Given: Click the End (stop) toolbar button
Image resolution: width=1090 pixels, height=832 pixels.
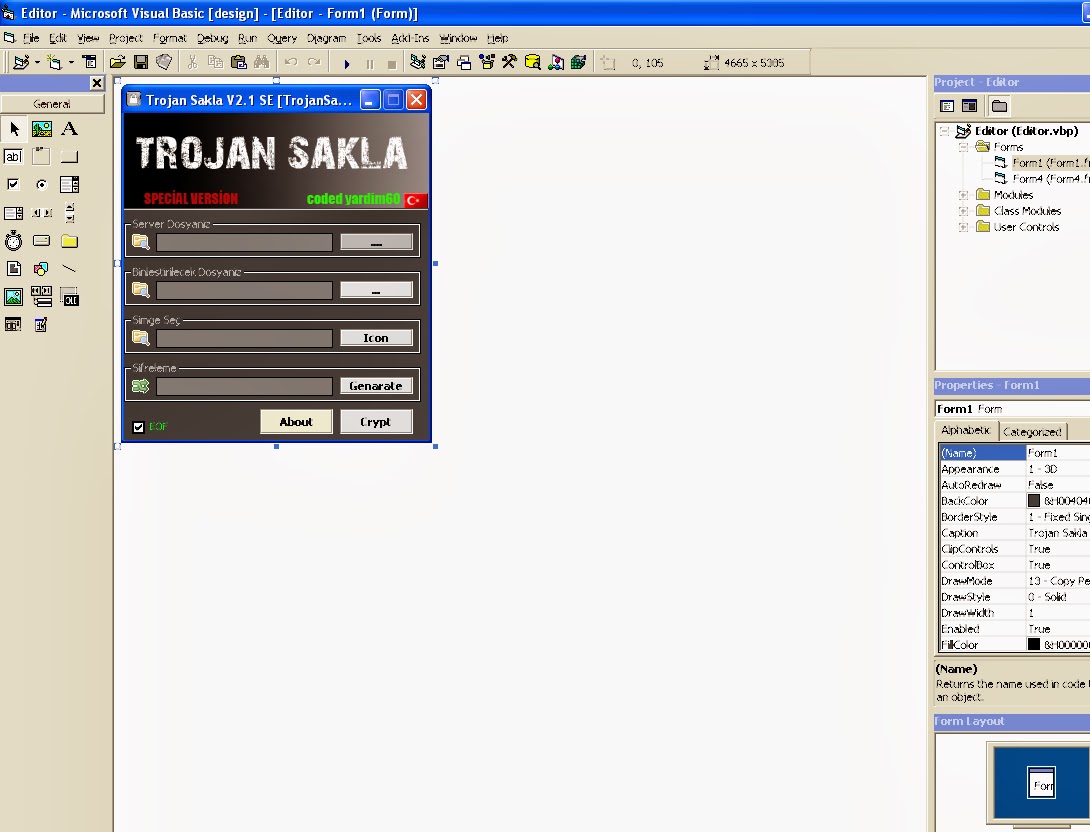Looking at the screenshot, I should click(x=392, y=63).
